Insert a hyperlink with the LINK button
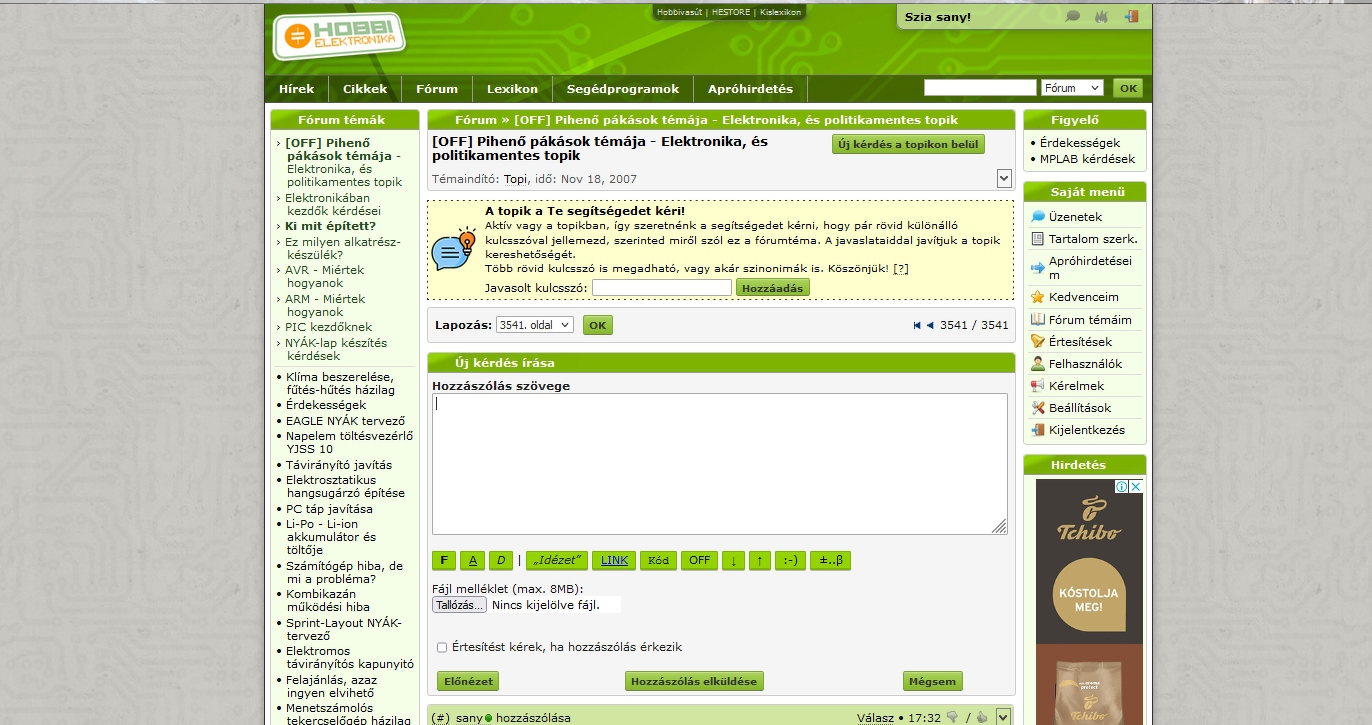1372x725 pixels. coord(614,560)
